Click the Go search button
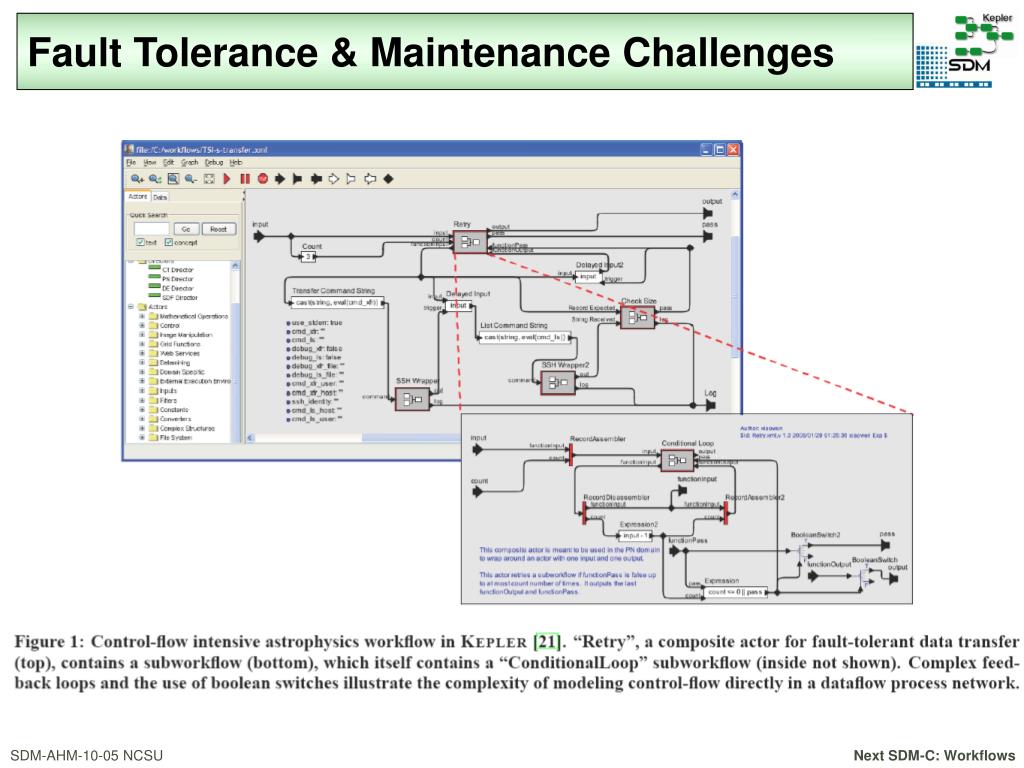Viewport: 1024px width, 768px height. (x=186, y=229)
